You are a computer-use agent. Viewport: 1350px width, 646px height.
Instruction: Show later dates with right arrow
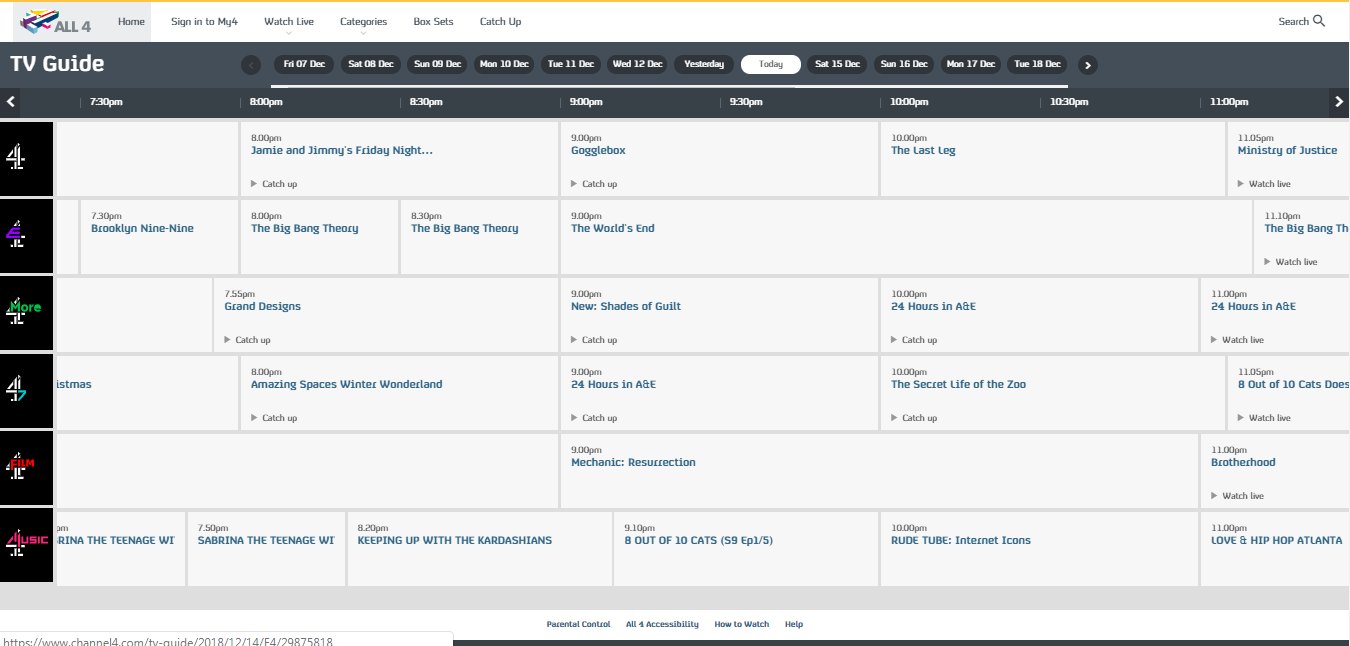coord(1088,65)
